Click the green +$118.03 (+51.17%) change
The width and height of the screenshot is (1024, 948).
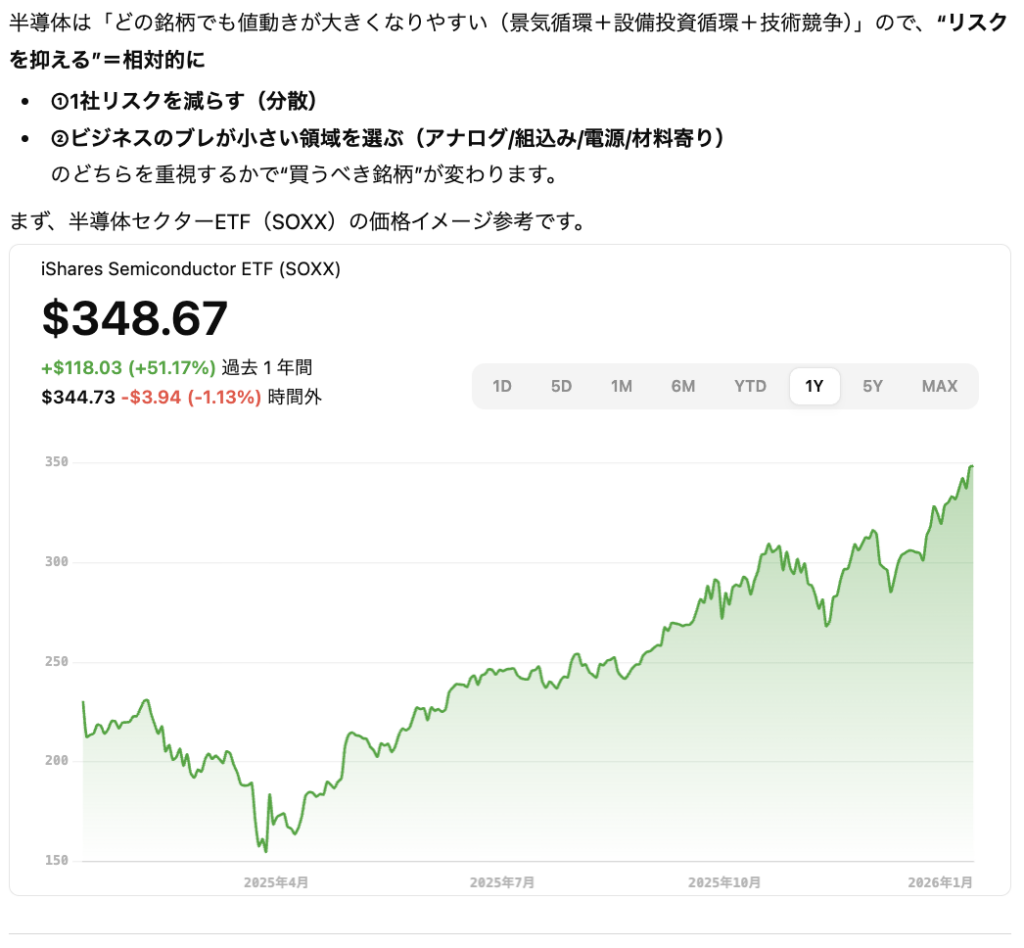point(129,367)
